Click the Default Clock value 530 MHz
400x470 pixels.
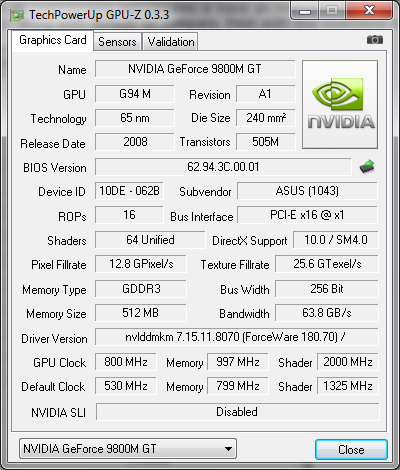(x=126, y=386)
